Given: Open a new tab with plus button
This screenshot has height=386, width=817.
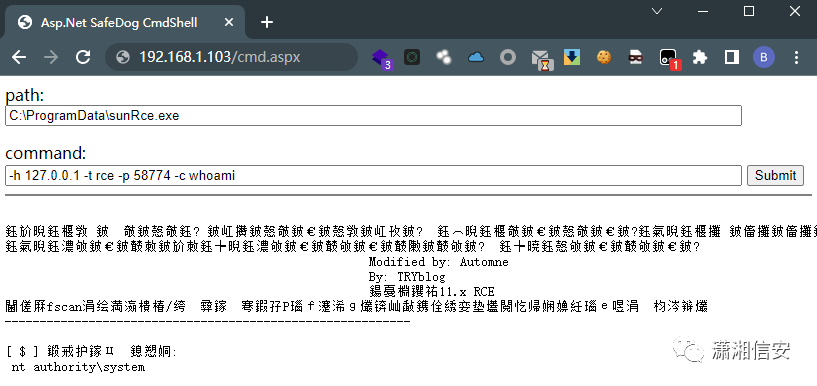Looking at the screenshot, I should (x=267, y=22).
